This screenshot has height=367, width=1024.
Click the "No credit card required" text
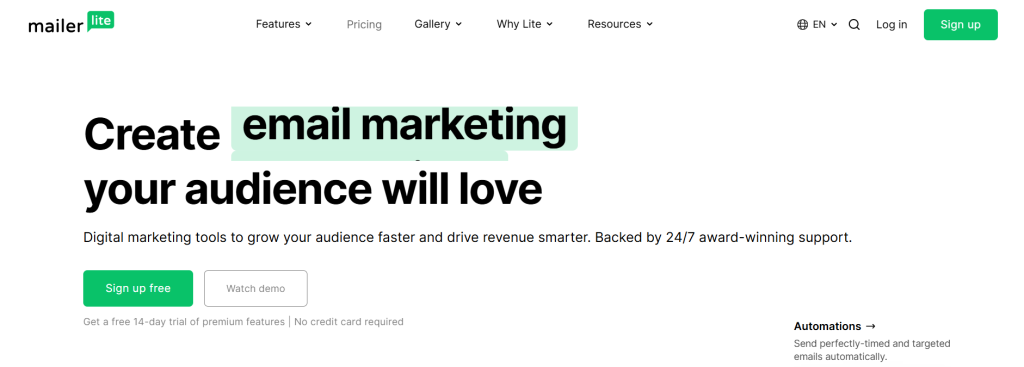[x=349, y=321]
